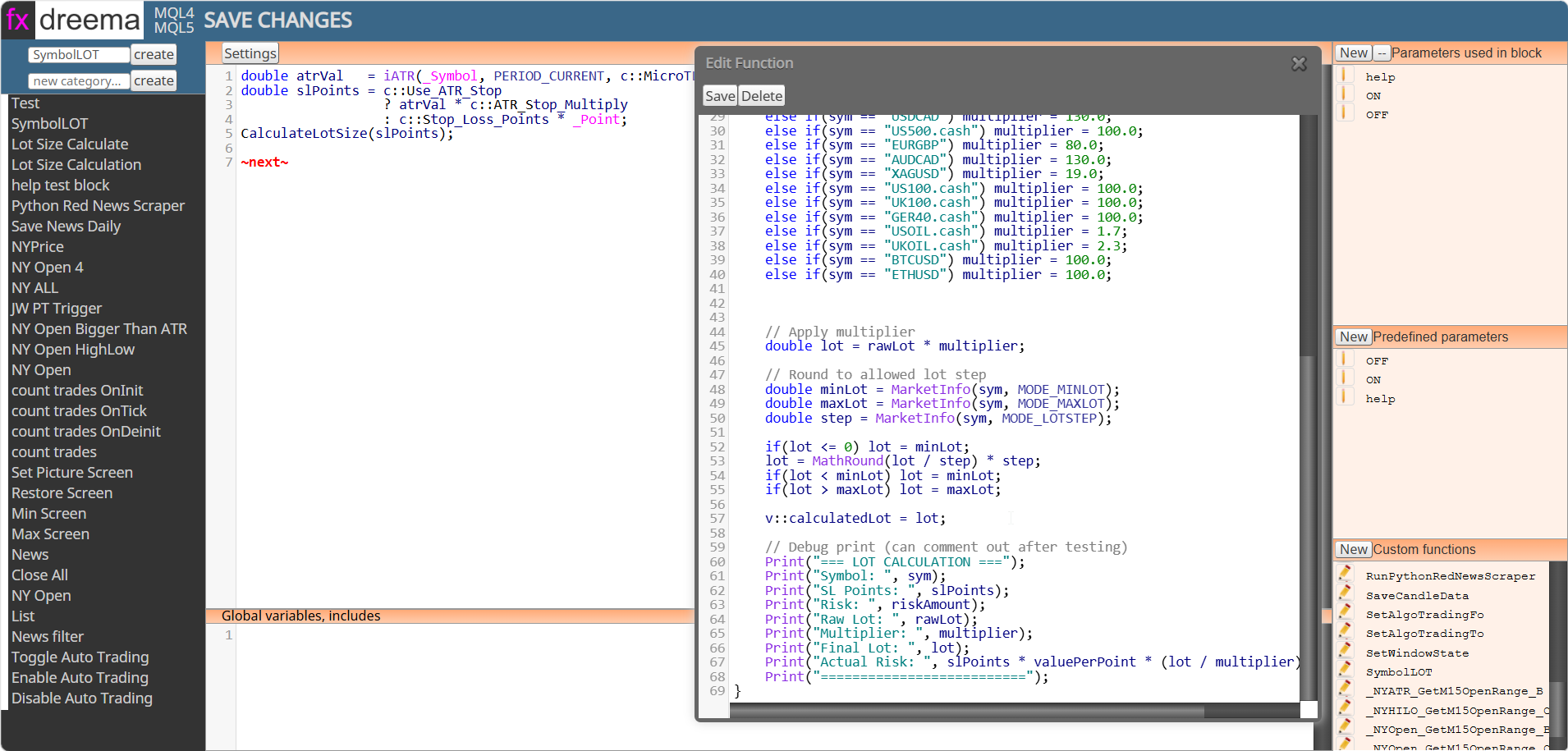Open 'Toggle Auto Trading' block

80,657
